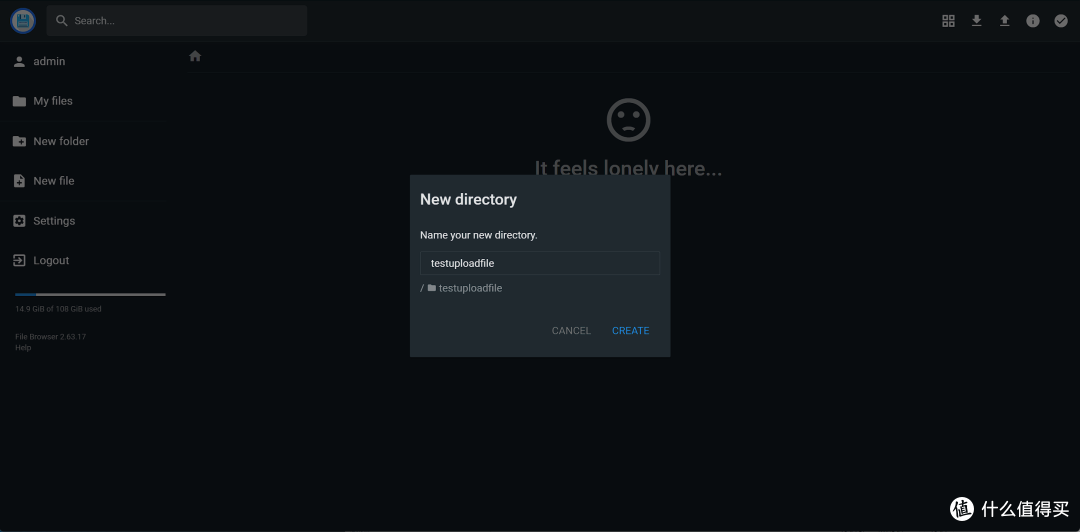This screenshot has height=532, width=1080.
Task: Click the download icon in top bar
Action: point(977,21)
